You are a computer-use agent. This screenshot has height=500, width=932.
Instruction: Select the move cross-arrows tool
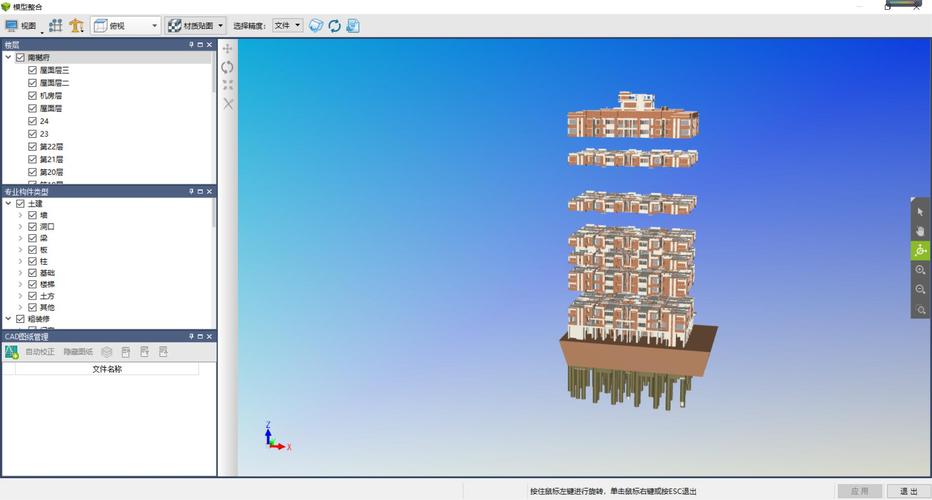pos(228,48)
